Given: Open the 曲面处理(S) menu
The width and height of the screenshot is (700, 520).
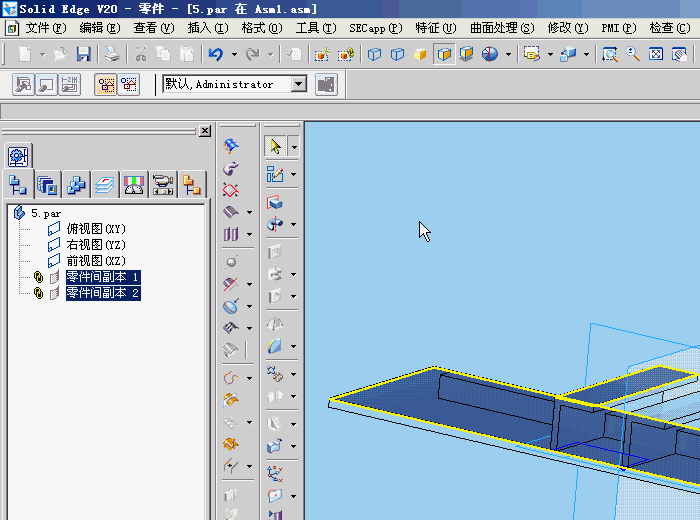Looking at the screenshot, I should pos(502,28).
